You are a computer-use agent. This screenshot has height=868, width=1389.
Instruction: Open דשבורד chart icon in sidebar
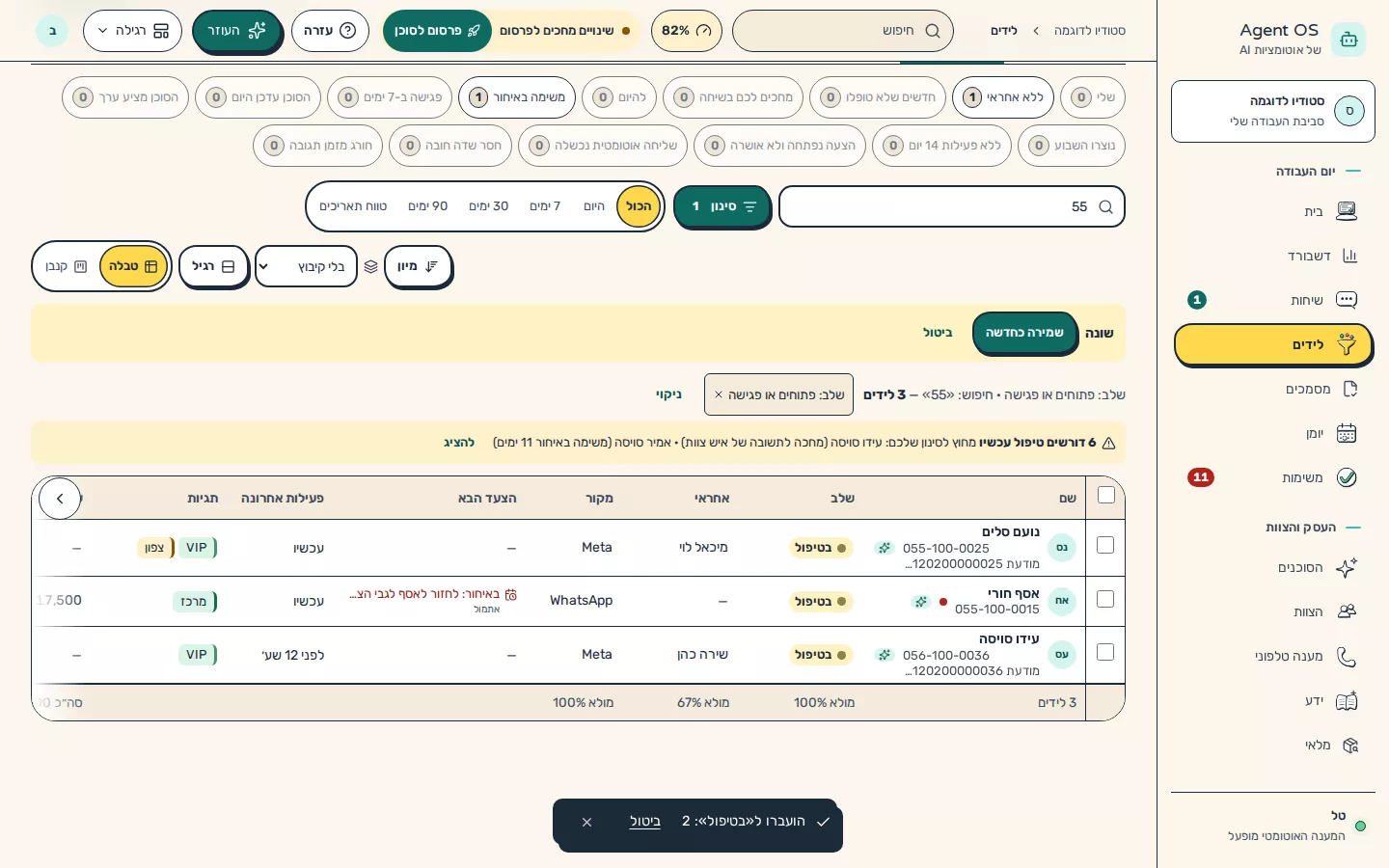coord(1349,256)
